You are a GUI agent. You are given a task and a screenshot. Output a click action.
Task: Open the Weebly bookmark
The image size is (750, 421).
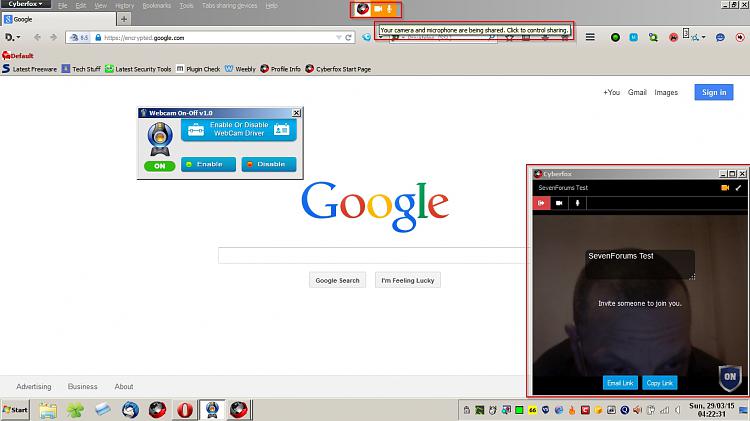tap(240, 69)
